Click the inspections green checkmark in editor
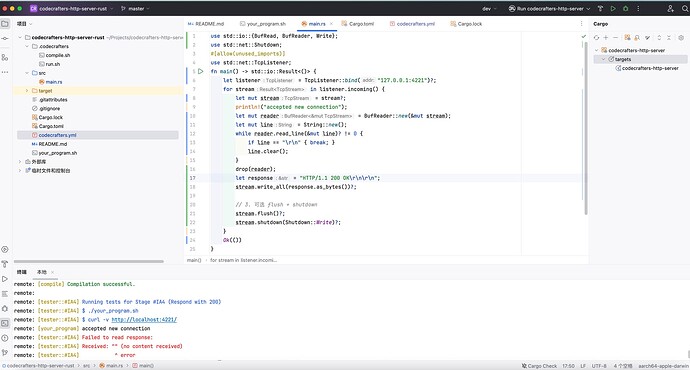This screenshot has width=690, height=370. 584,37
